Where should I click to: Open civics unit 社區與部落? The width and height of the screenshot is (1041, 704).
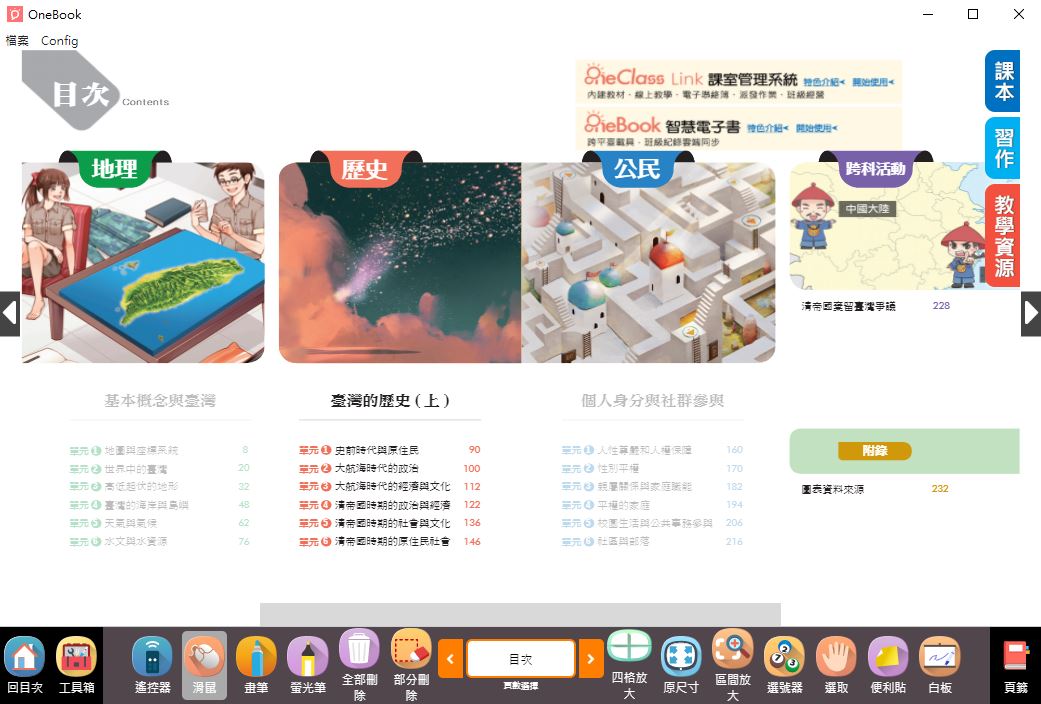[x=652, y=542]
